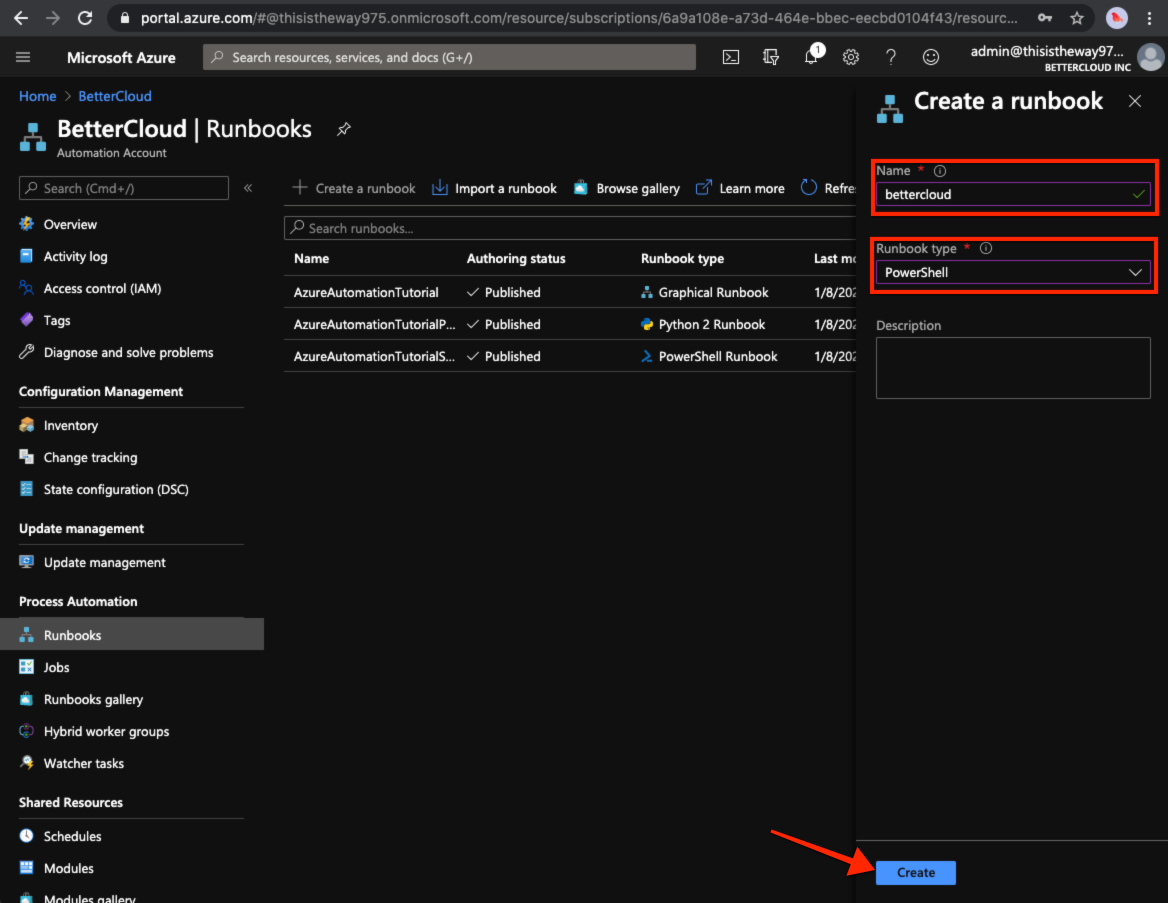Open portal settings with the gear icon
This screenshot has width=1168, height=903.
pyautogui.click(x=850, y=57)
